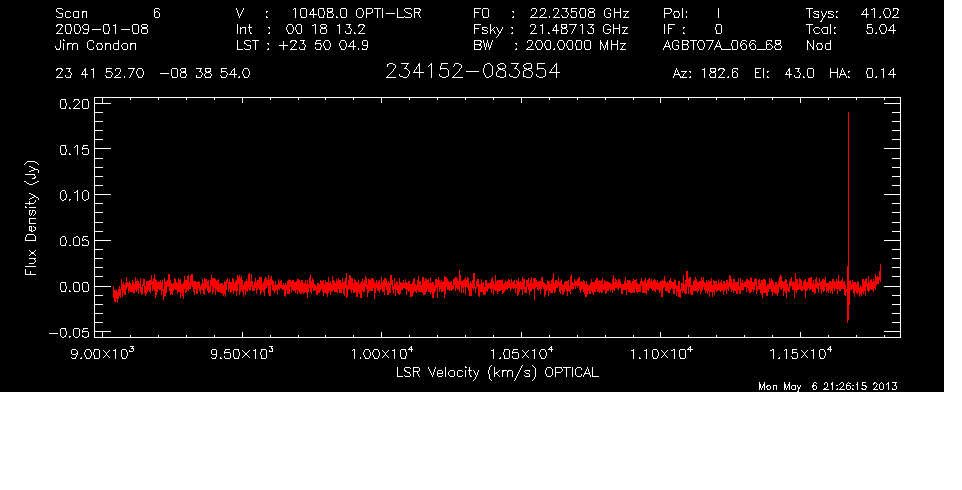The height and width of the screenshot is (490, 962).
Task: Click the coordinates 23 41 52.70 -08 38 54.0
Action: coord(153,74)
